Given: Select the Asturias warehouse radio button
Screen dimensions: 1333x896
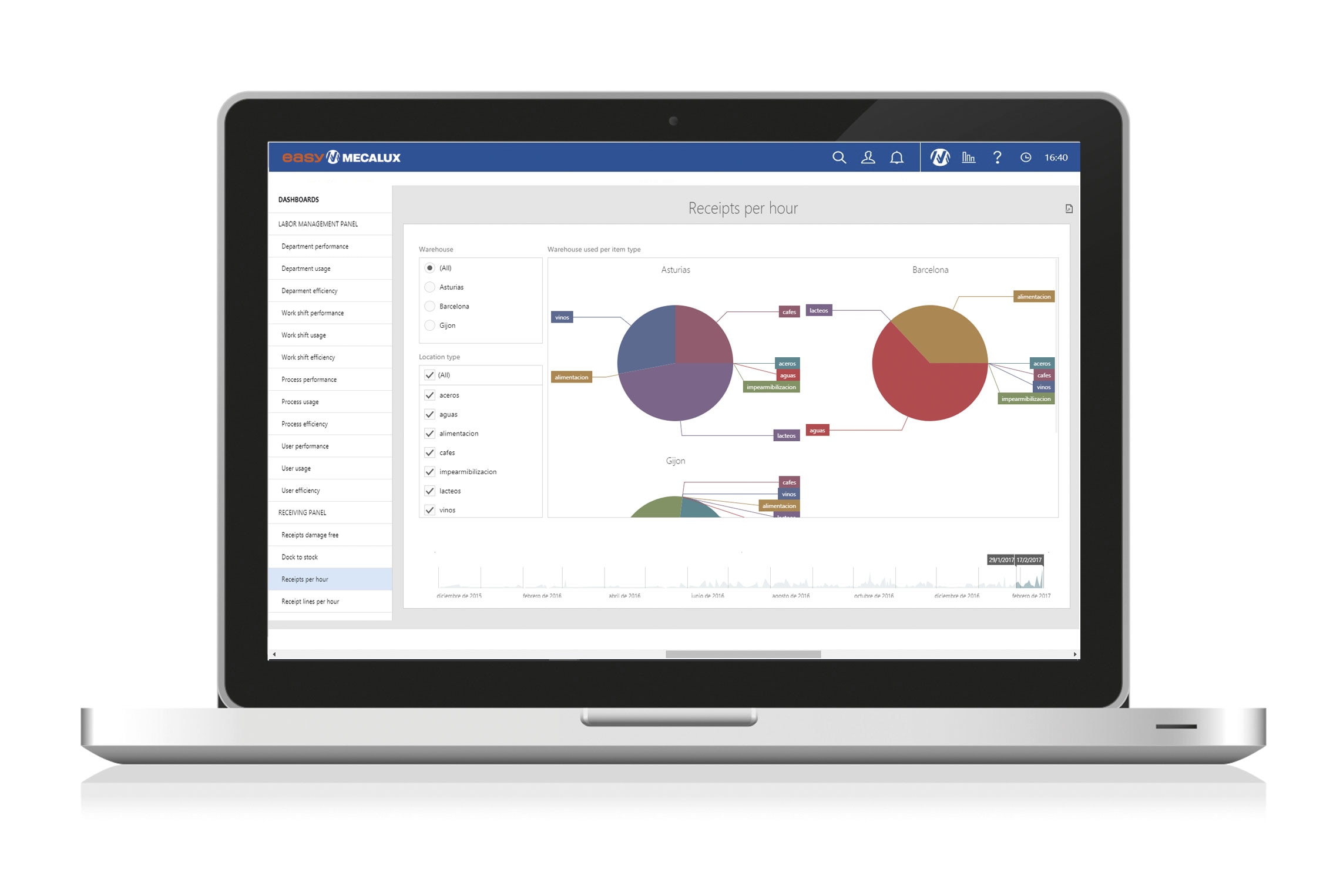Looking at the screenshot, I should coord(430,287).
